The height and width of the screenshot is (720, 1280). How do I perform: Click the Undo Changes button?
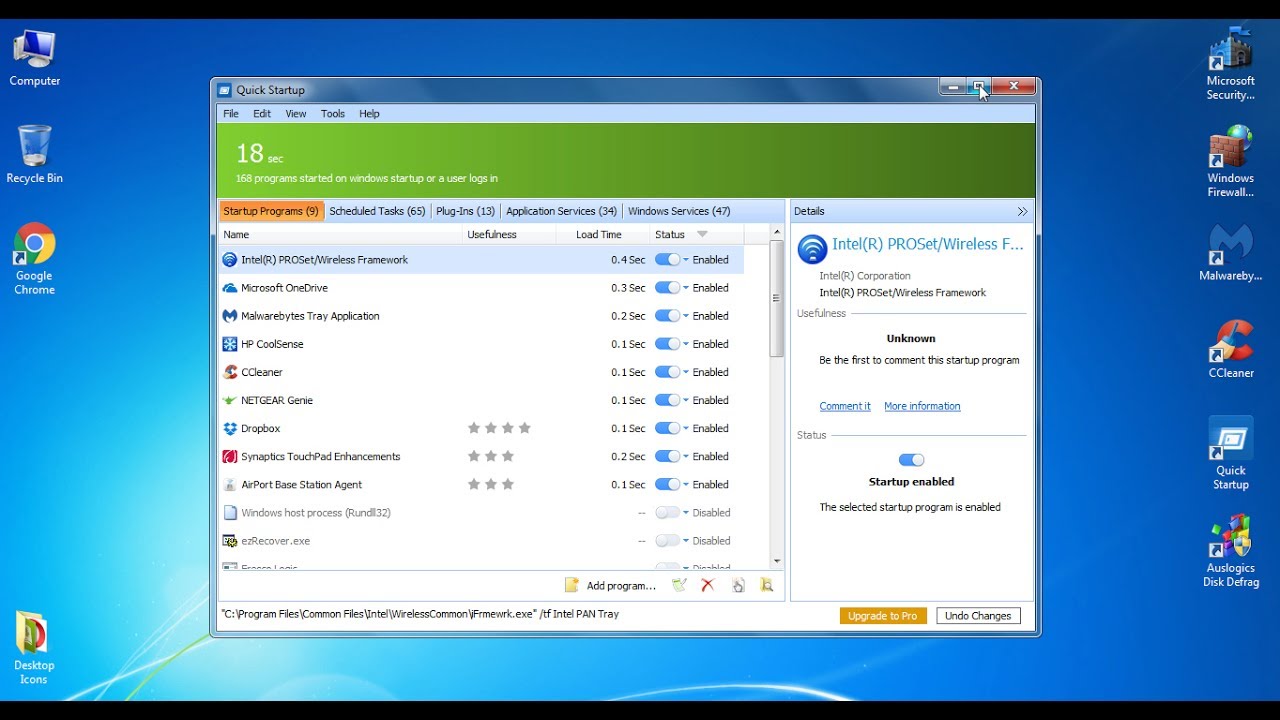tap(978, 616)
